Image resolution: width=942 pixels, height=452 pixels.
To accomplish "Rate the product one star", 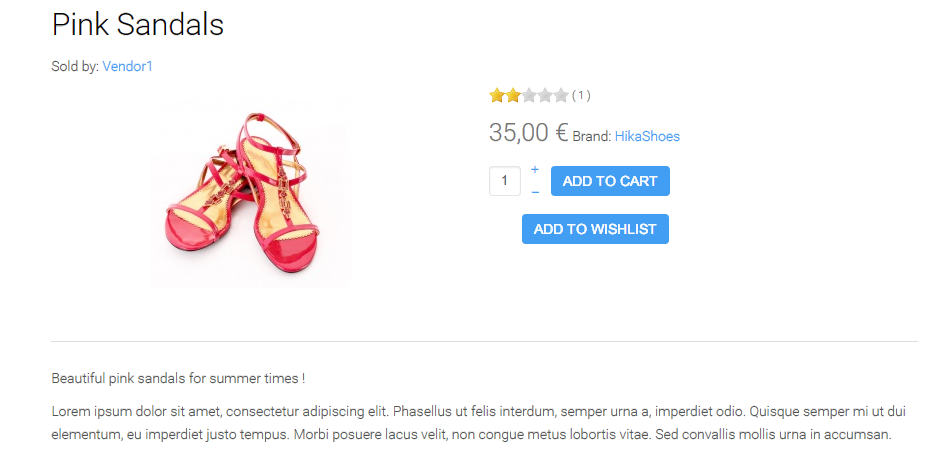I will tap(497, 96).
